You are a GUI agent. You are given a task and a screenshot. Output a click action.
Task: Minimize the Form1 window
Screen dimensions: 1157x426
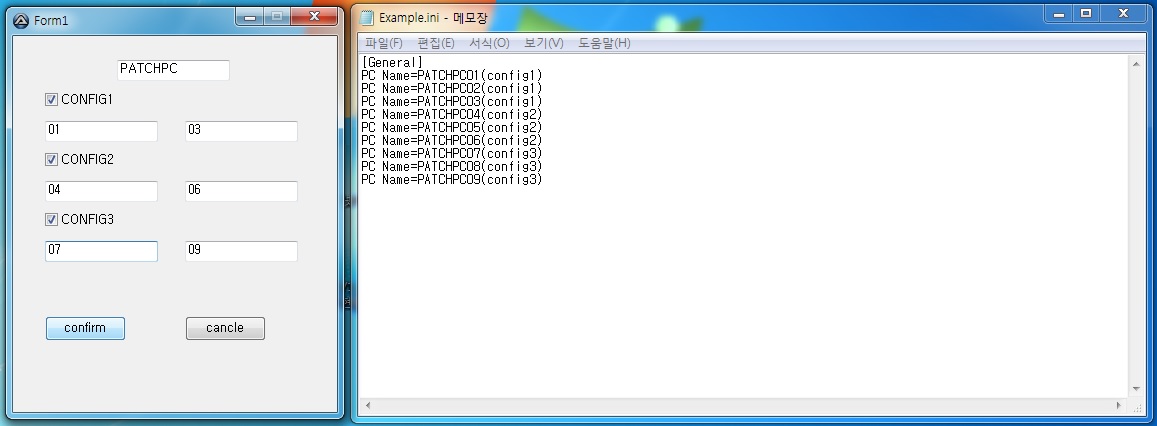(x=250, y=16)
